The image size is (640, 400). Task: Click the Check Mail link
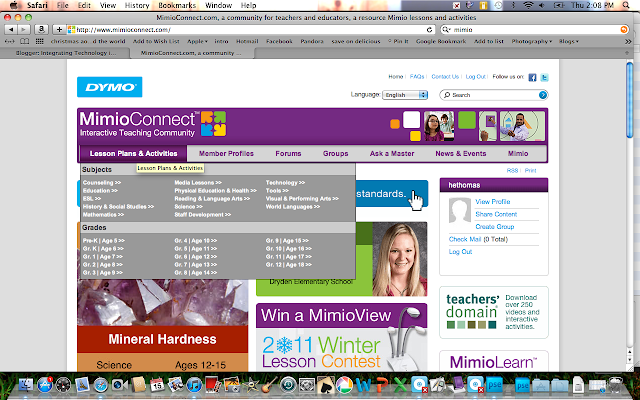point(465,239)
